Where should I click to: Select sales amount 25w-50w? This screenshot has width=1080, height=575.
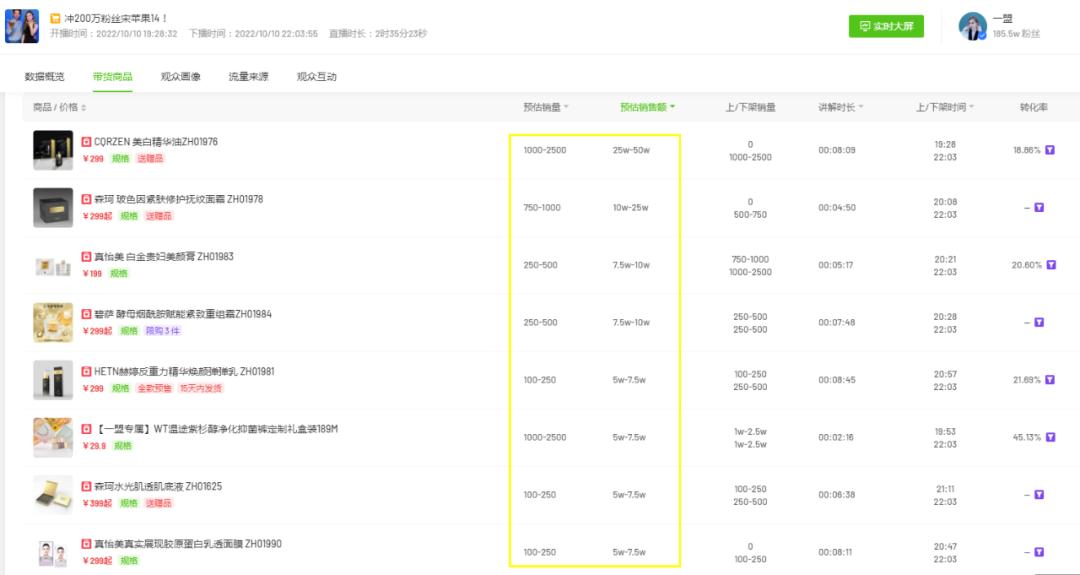pos(631,150)
